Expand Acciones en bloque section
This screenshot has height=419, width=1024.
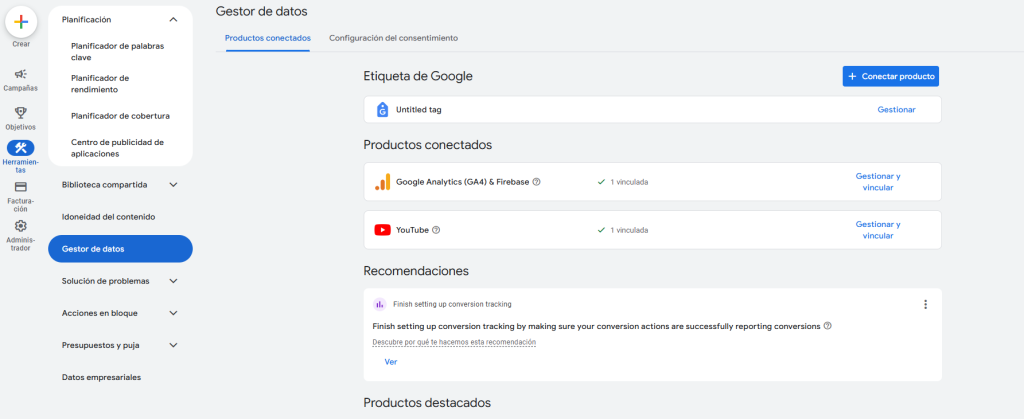pos(173,313)
